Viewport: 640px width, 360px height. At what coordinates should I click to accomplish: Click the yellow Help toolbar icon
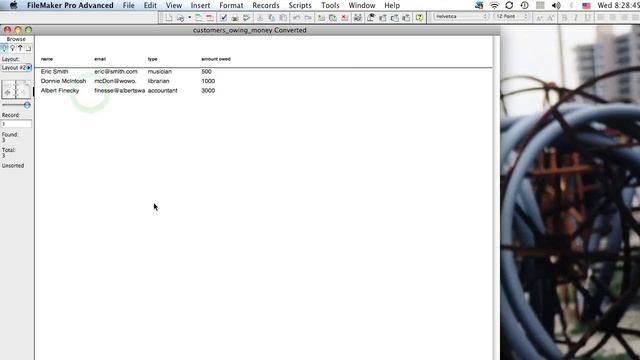point(419,18)
